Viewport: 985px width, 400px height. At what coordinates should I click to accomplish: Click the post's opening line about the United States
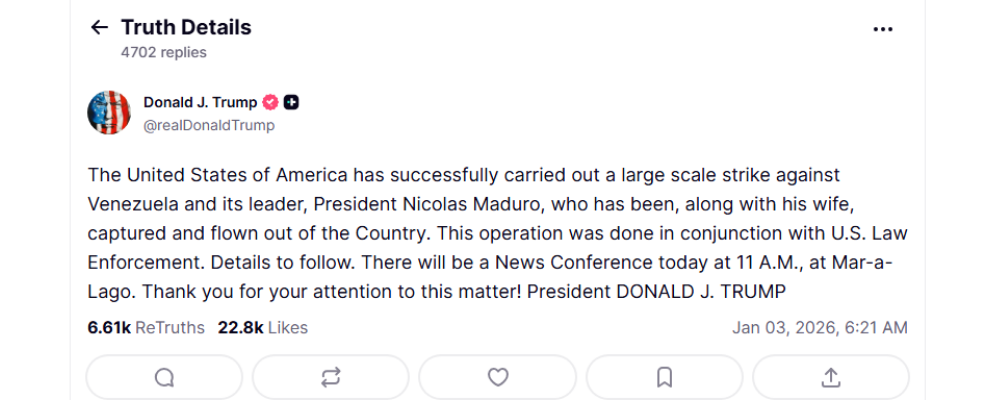300,175
